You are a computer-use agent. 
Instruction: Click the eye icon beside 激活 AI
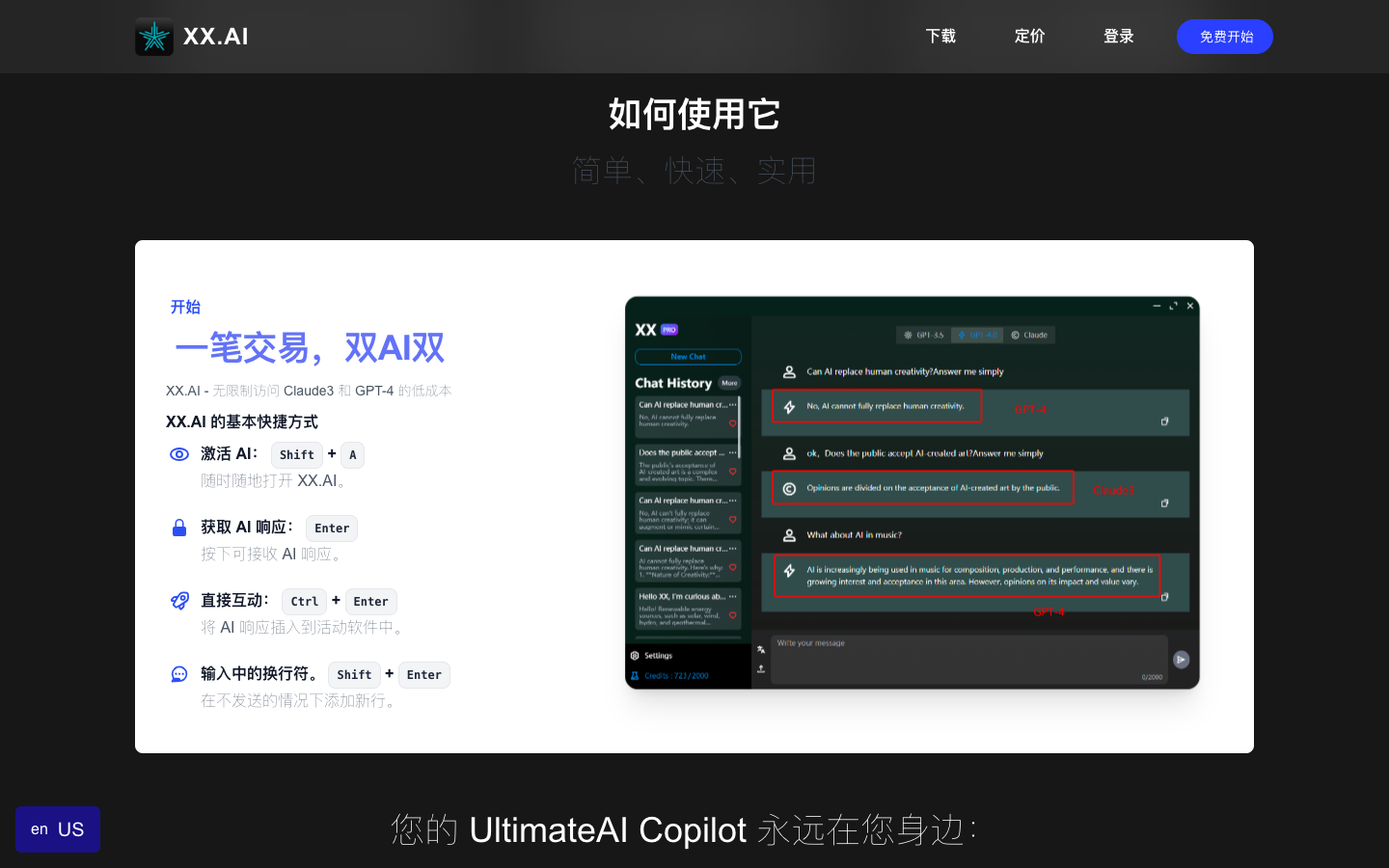point(179,454)
